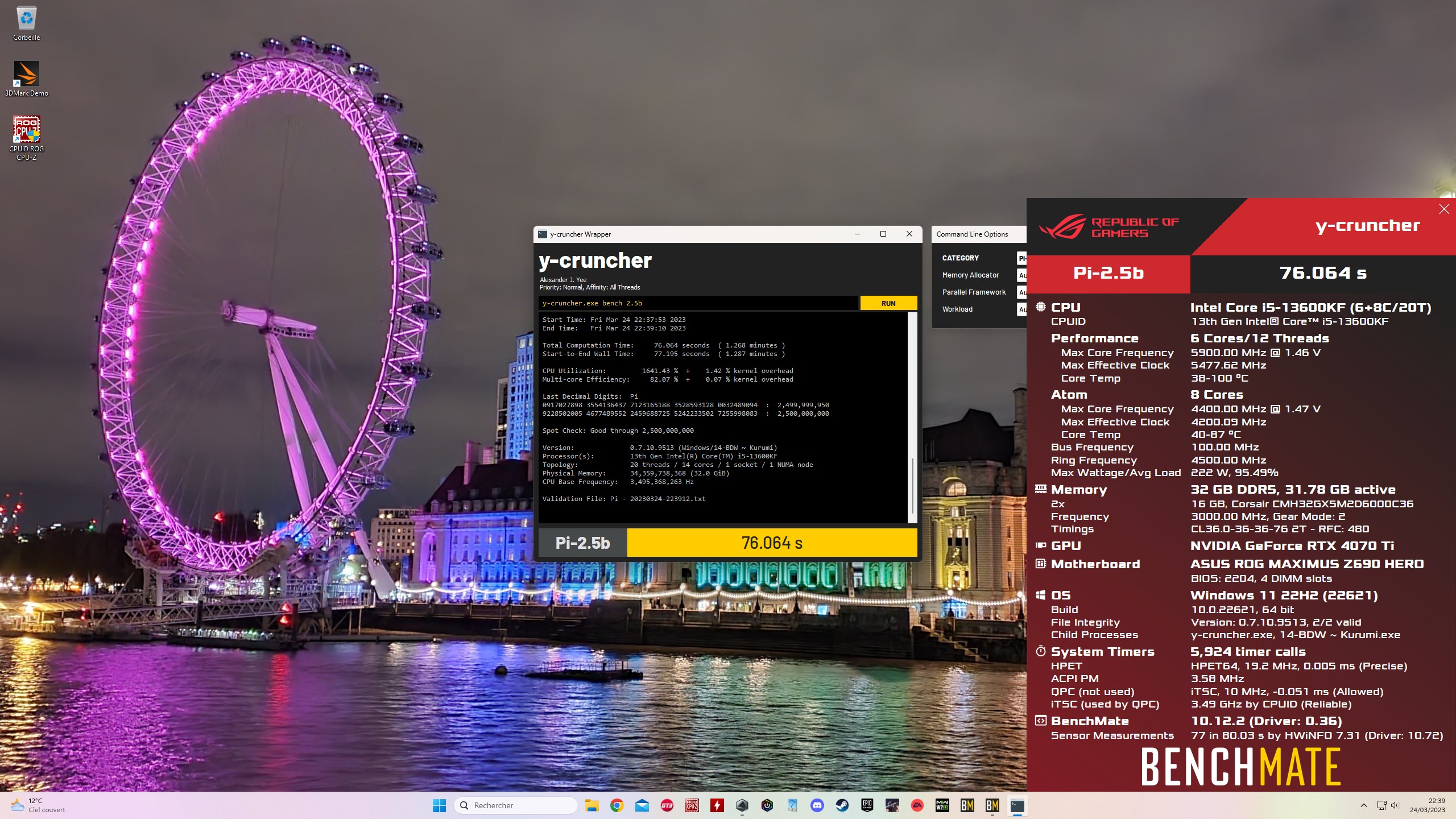The width and height of the screenshot is (1456, 819).
Task: Open the volume icon in the system tray
Action: pos(1394,805)
